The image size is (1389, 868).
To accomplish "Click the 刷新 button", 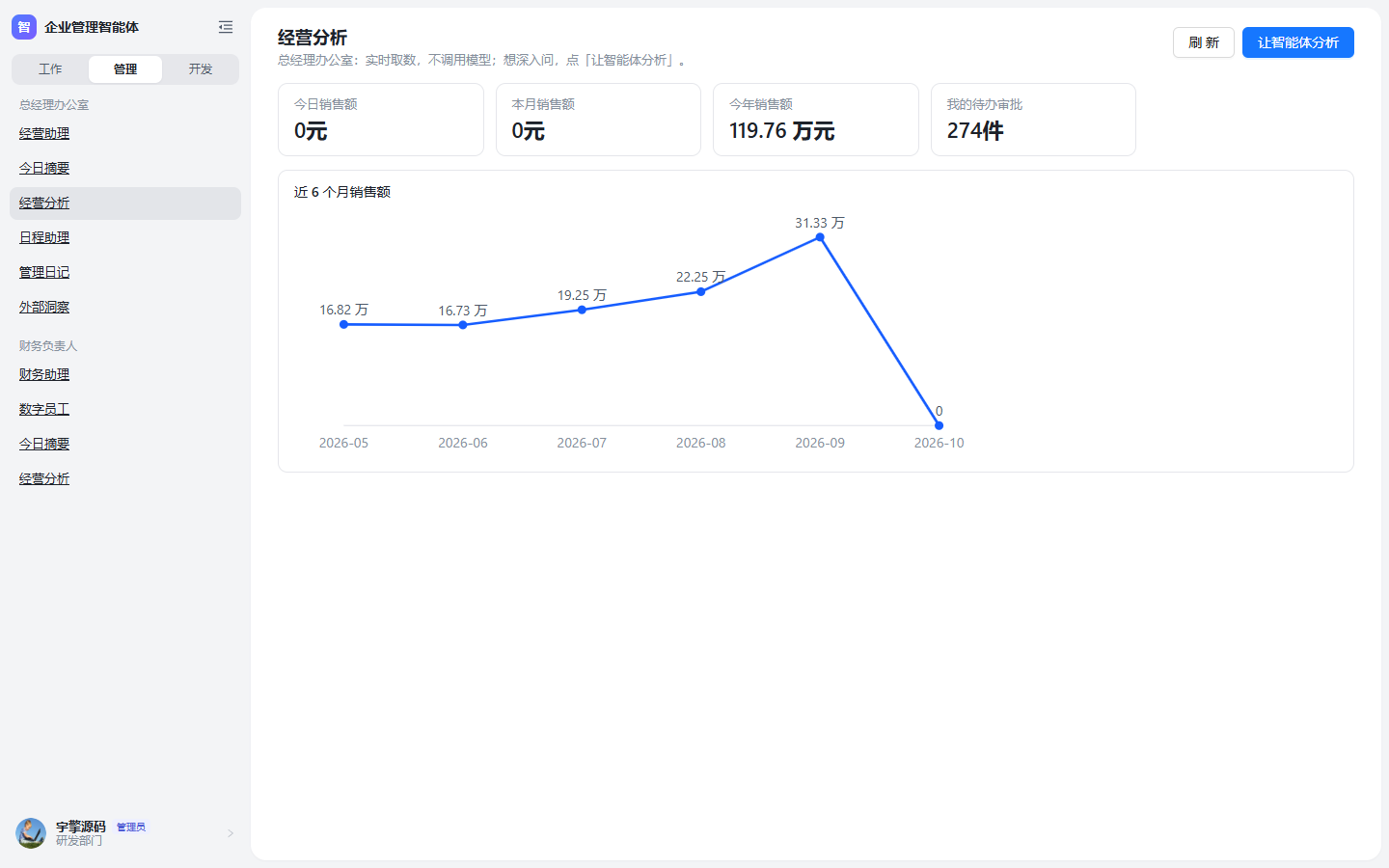I will (1204, 42).
